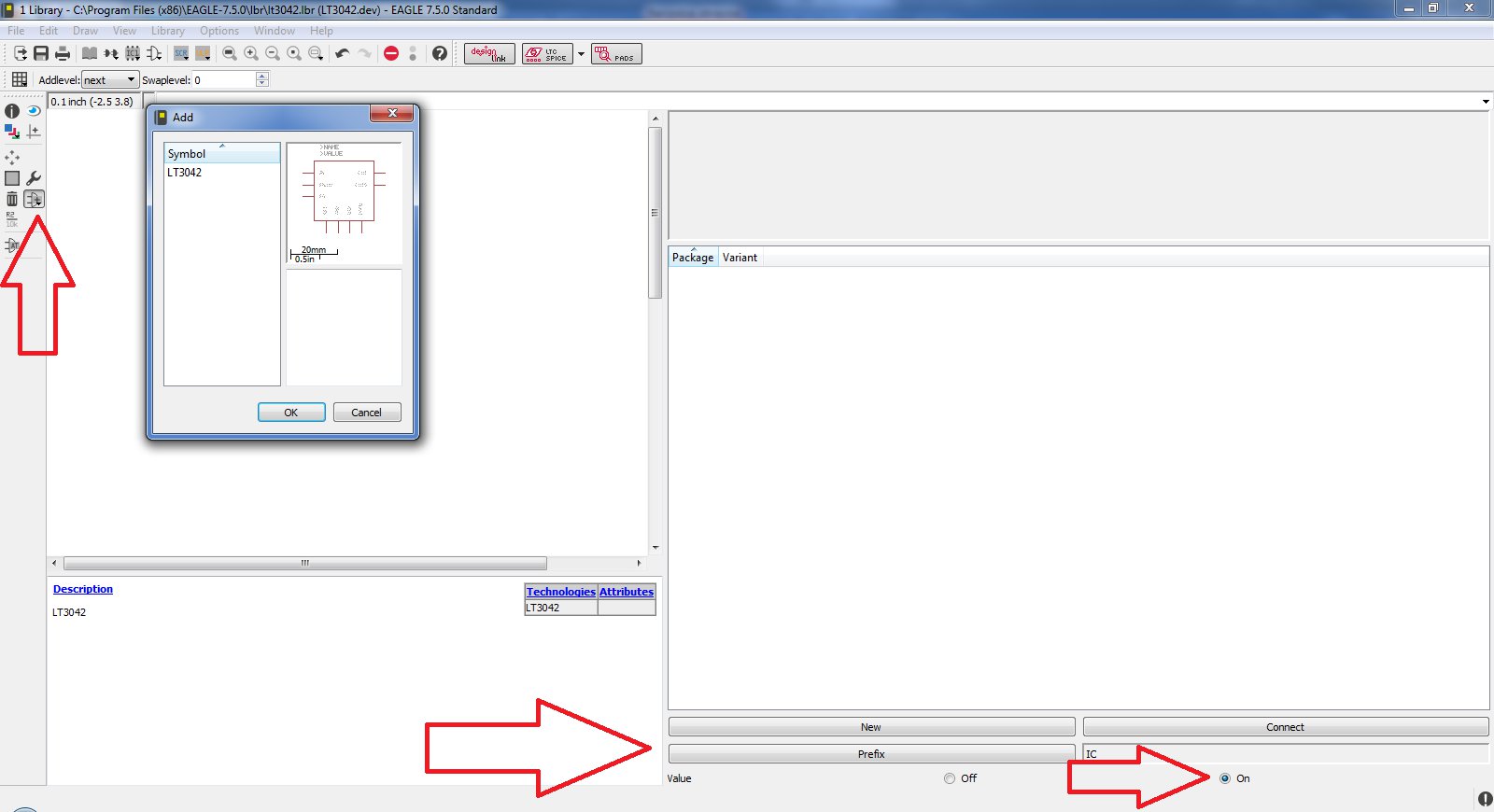Click the PADS toolbar button
This screenshot has height=812, width=1494.
pyautogui.click(x=616, y=54)
